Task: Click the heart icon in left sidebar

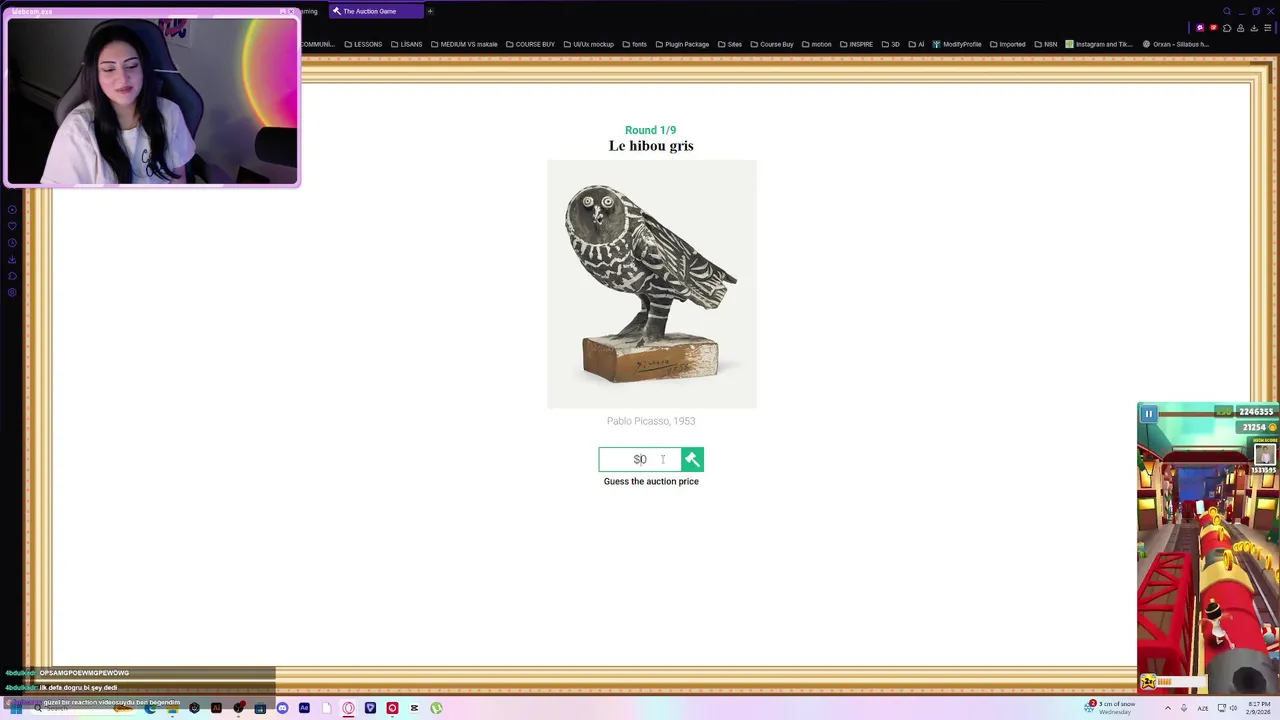Action: (12, 226)
